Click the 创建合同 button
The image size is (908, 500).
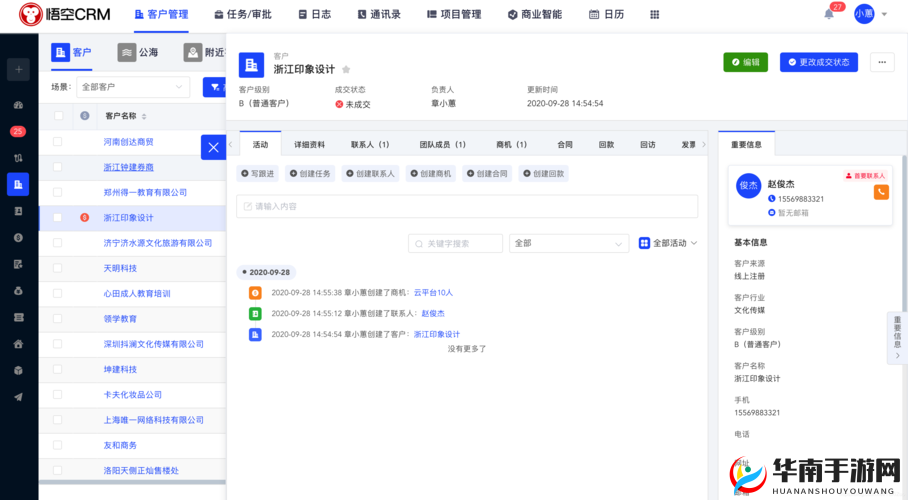(487, 173)
